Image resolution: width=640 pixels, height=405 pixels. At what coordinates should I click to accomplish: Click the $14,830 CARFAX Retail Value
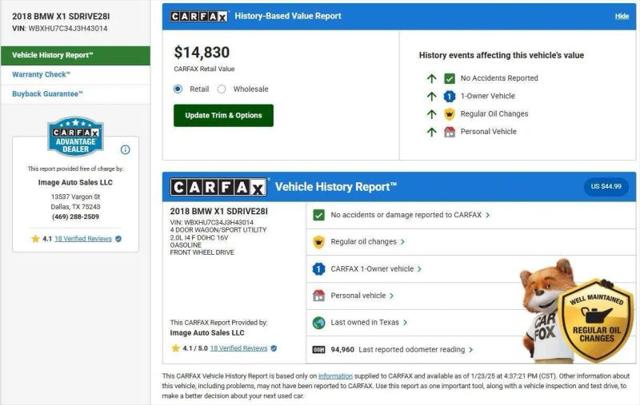pyautogui.click(x=202, y=53)
